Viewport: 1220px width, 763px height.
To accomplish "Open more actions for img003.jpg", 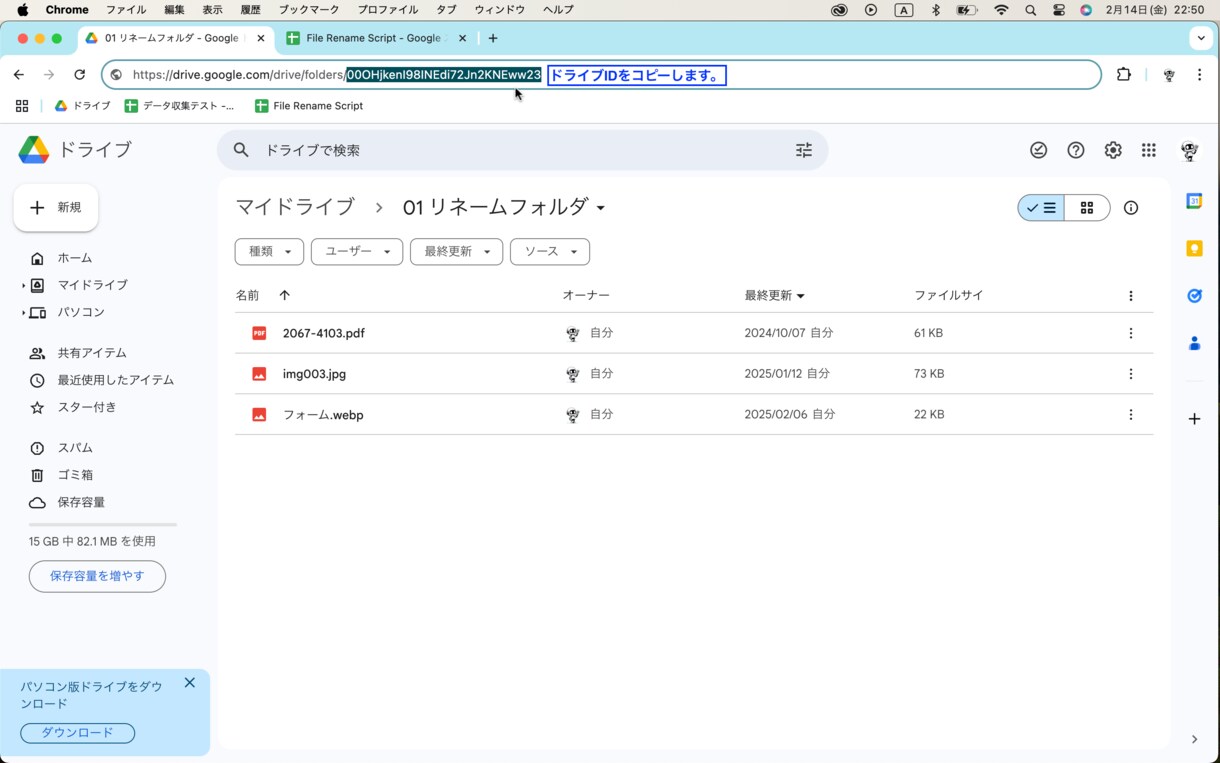I will click(1131, 374).
